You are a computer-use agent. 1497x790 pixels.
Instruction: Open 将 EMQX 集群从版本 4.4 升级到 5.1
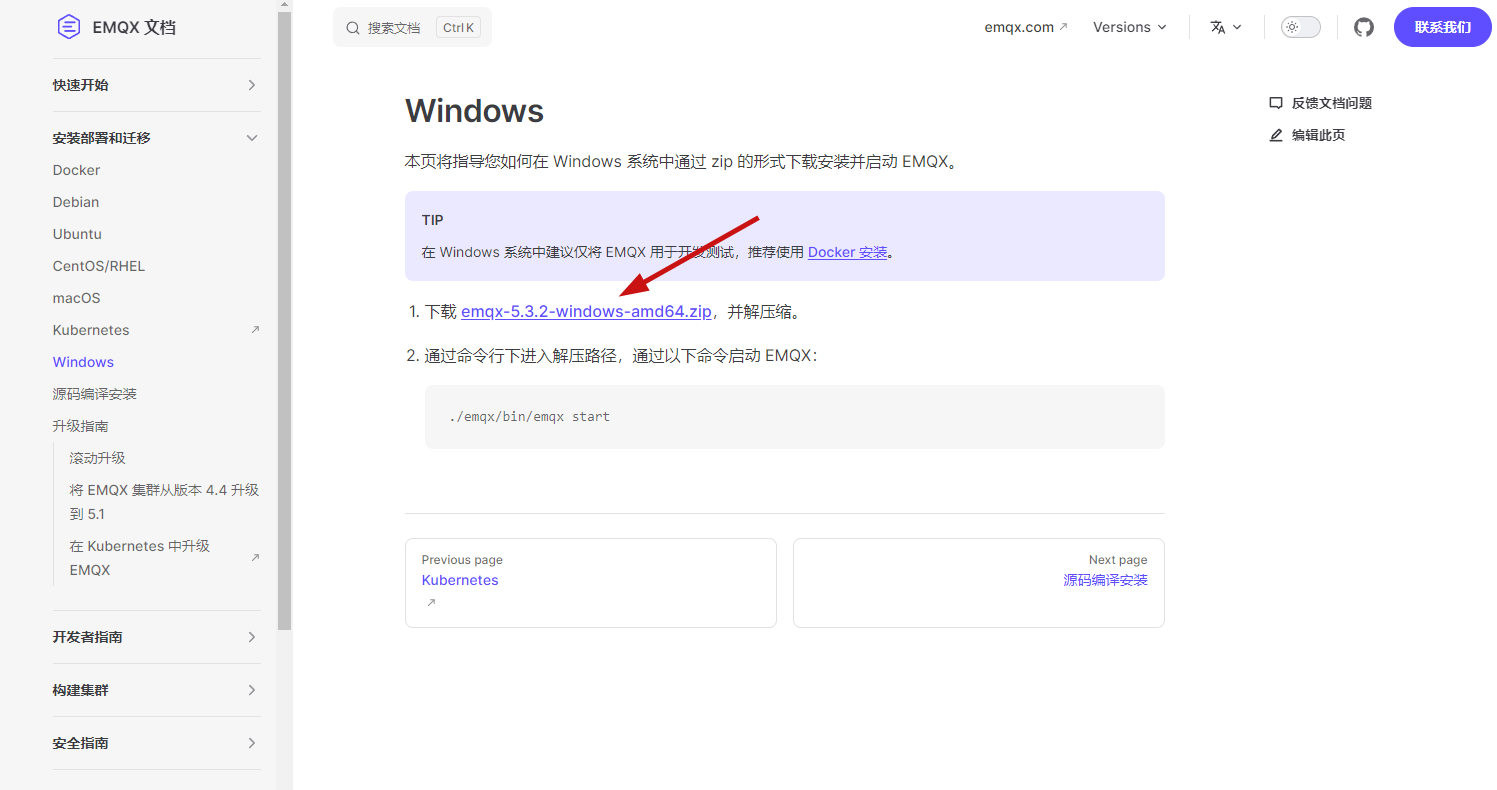(164, 502)
